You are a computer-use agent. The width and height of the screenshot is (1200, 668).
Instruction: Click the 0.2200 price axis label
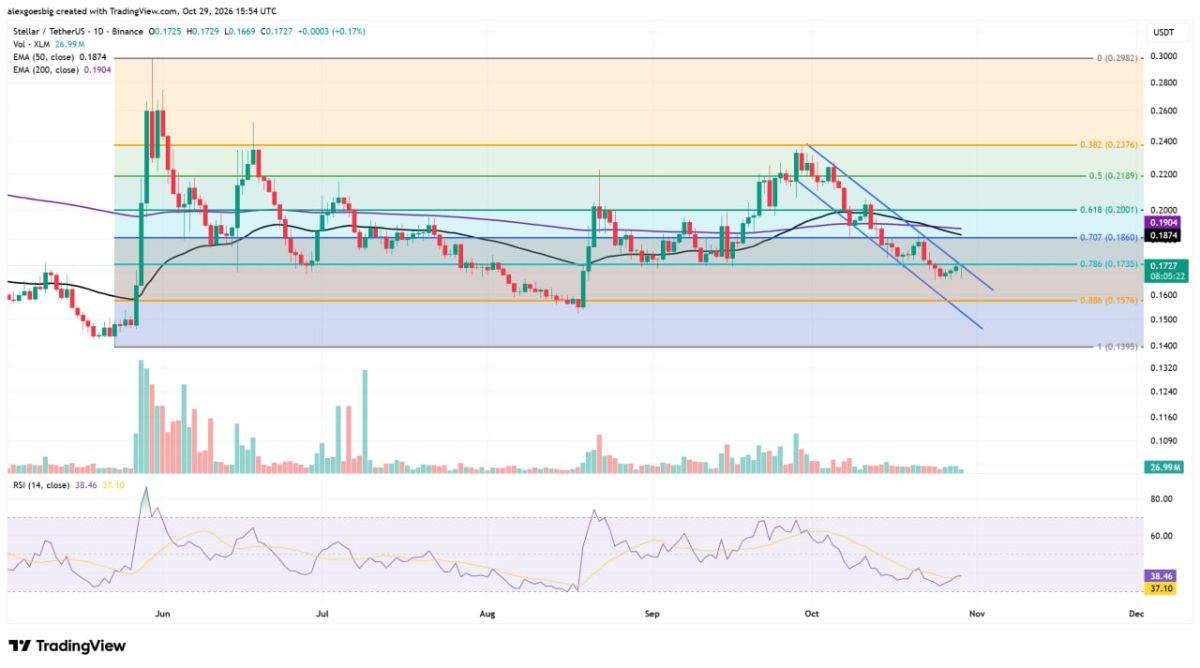pos(1164,174)
